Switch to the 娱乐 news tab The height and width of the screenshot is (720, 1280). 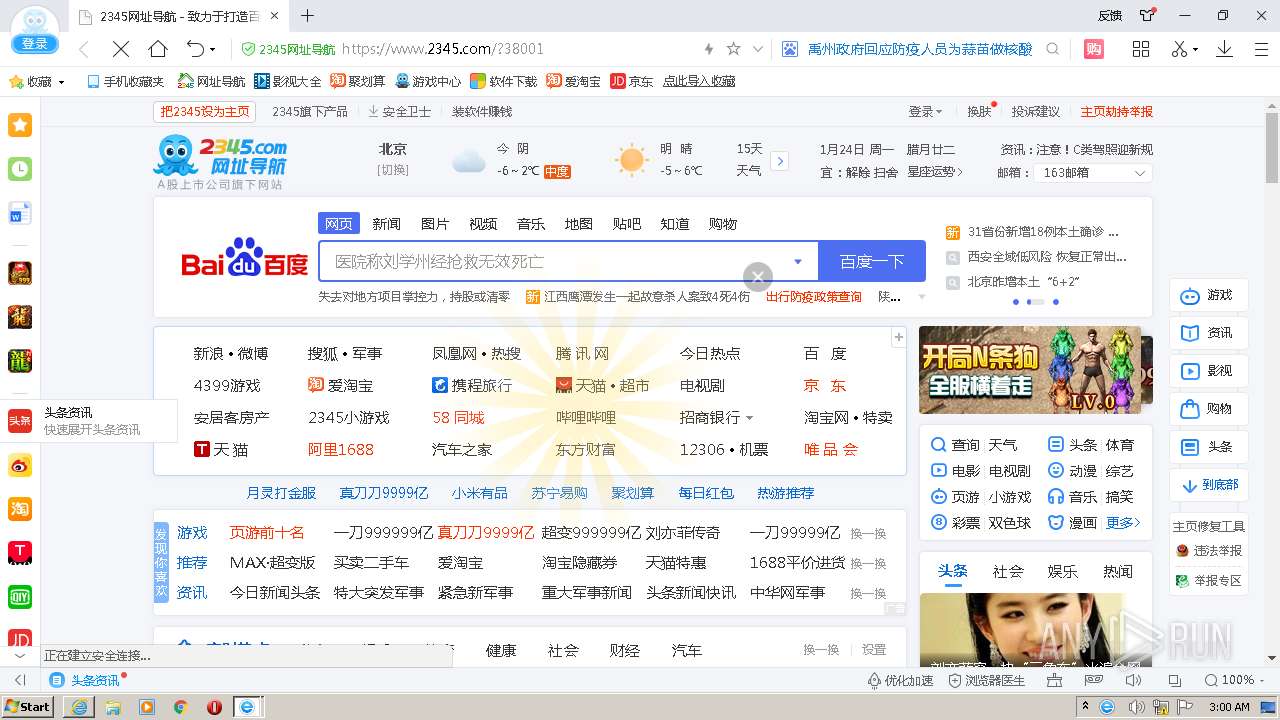tap(1062, 571)
